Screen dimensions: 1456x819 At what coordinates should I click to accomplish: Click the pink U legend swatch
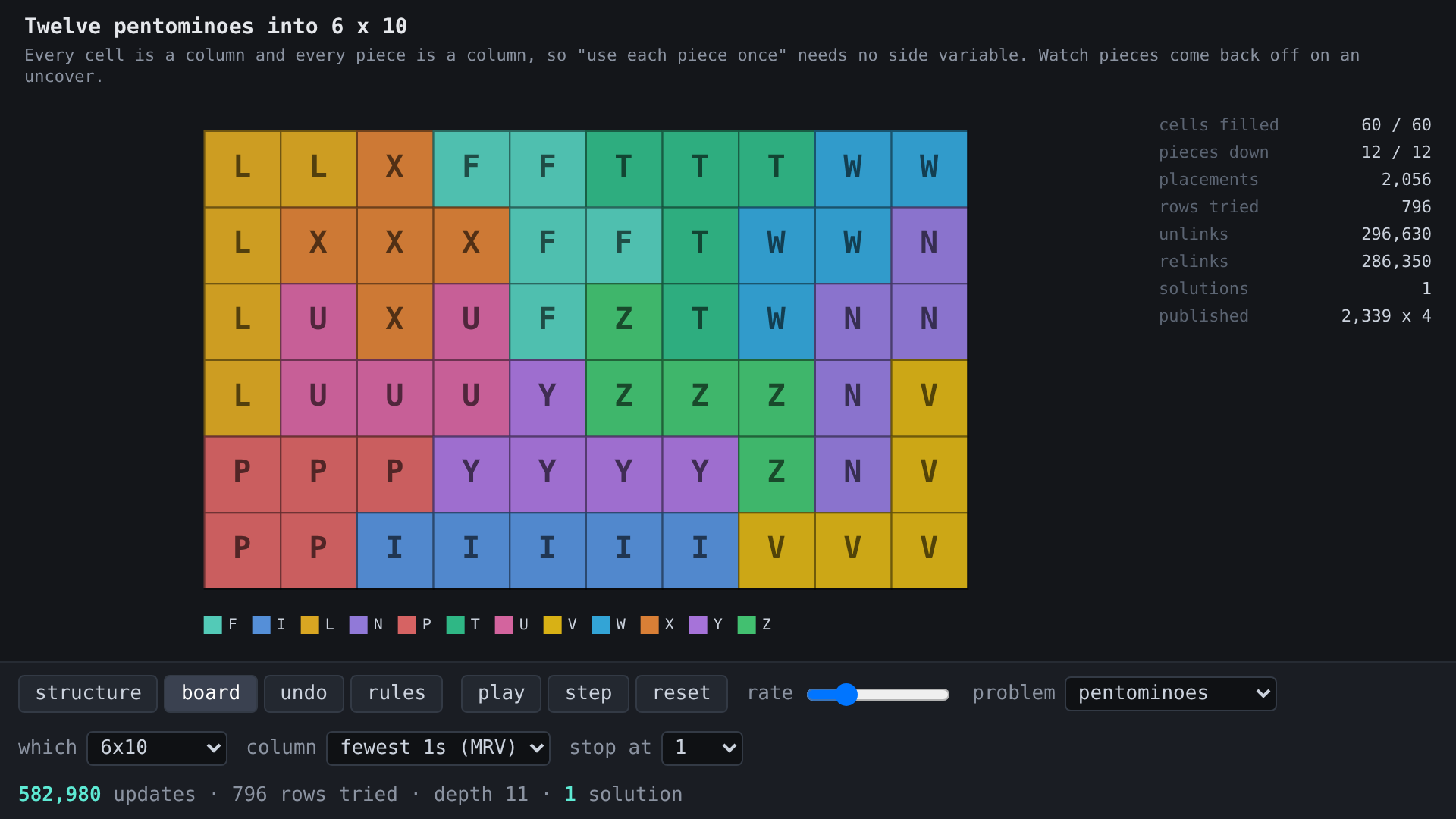tap(504, 624)
